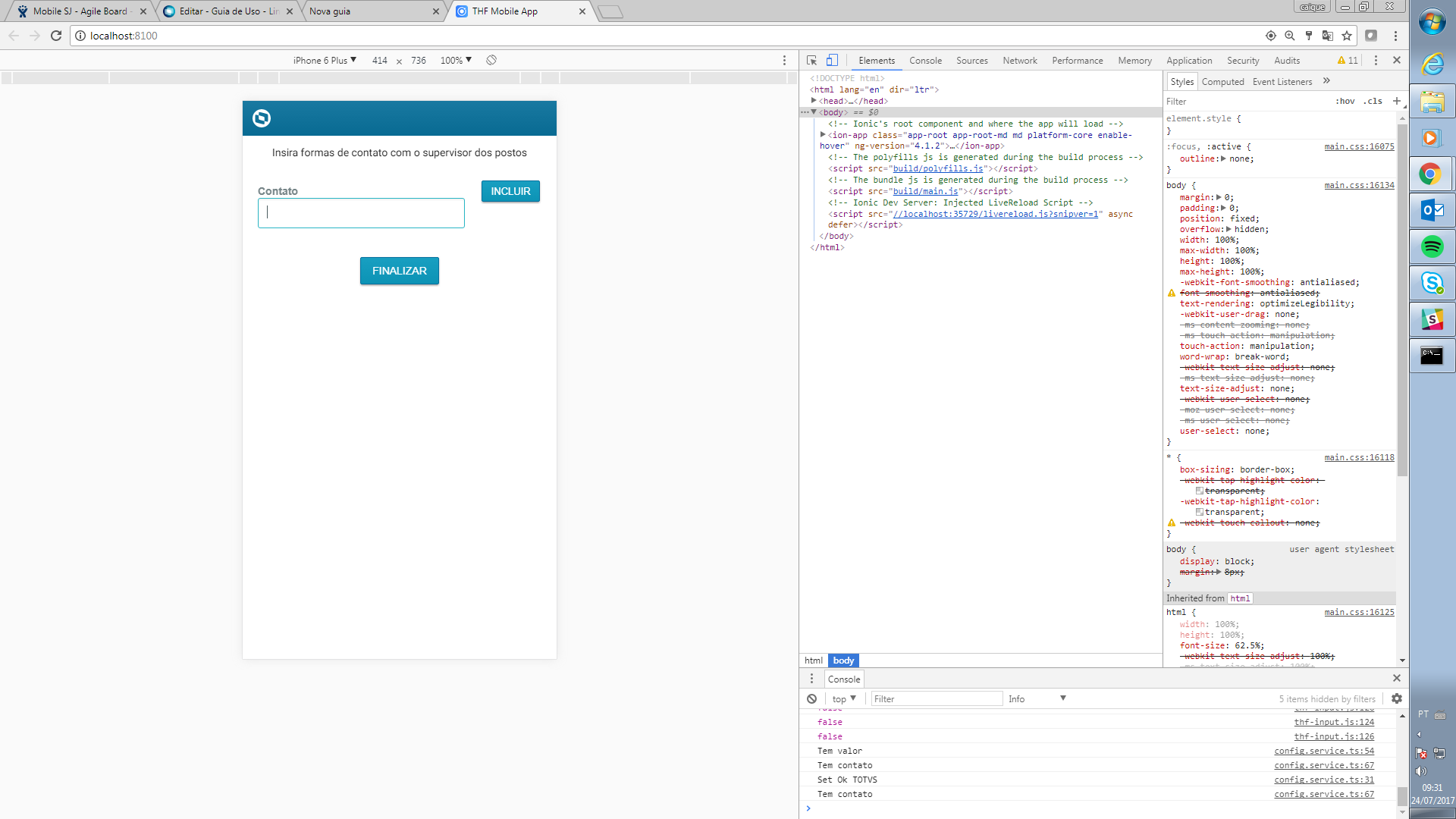
Task: Click the bookmark star icon
Action: pos(1347,36)
